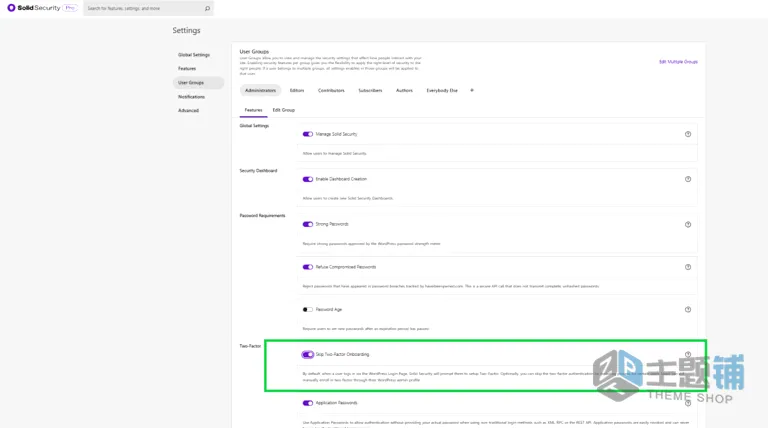Click the Security Dashboard section label

(x=258, y=170)
